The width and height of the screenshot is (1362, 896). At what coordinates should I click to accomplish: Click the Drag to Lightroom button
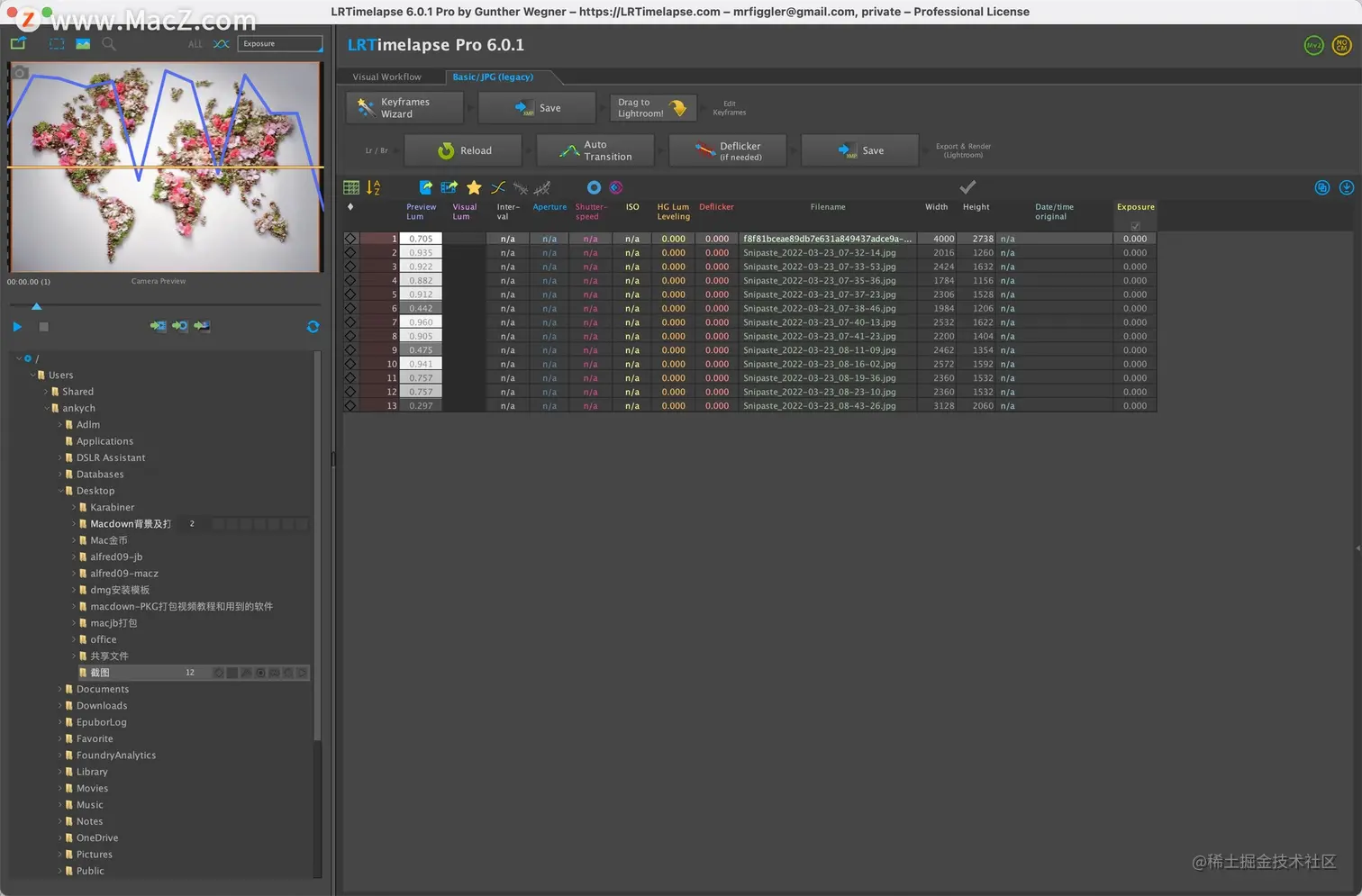(653, 108)
